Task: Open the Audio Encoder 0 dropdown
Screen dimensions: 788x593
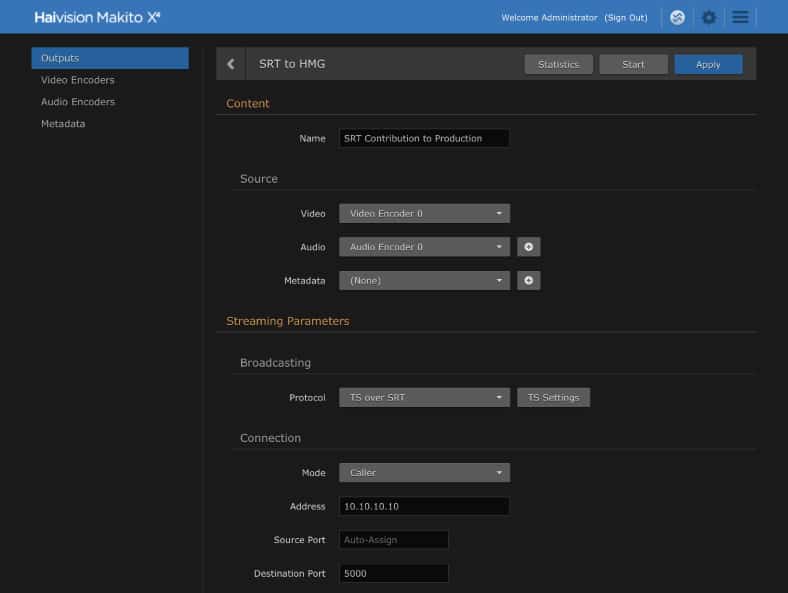Action: 424,247
